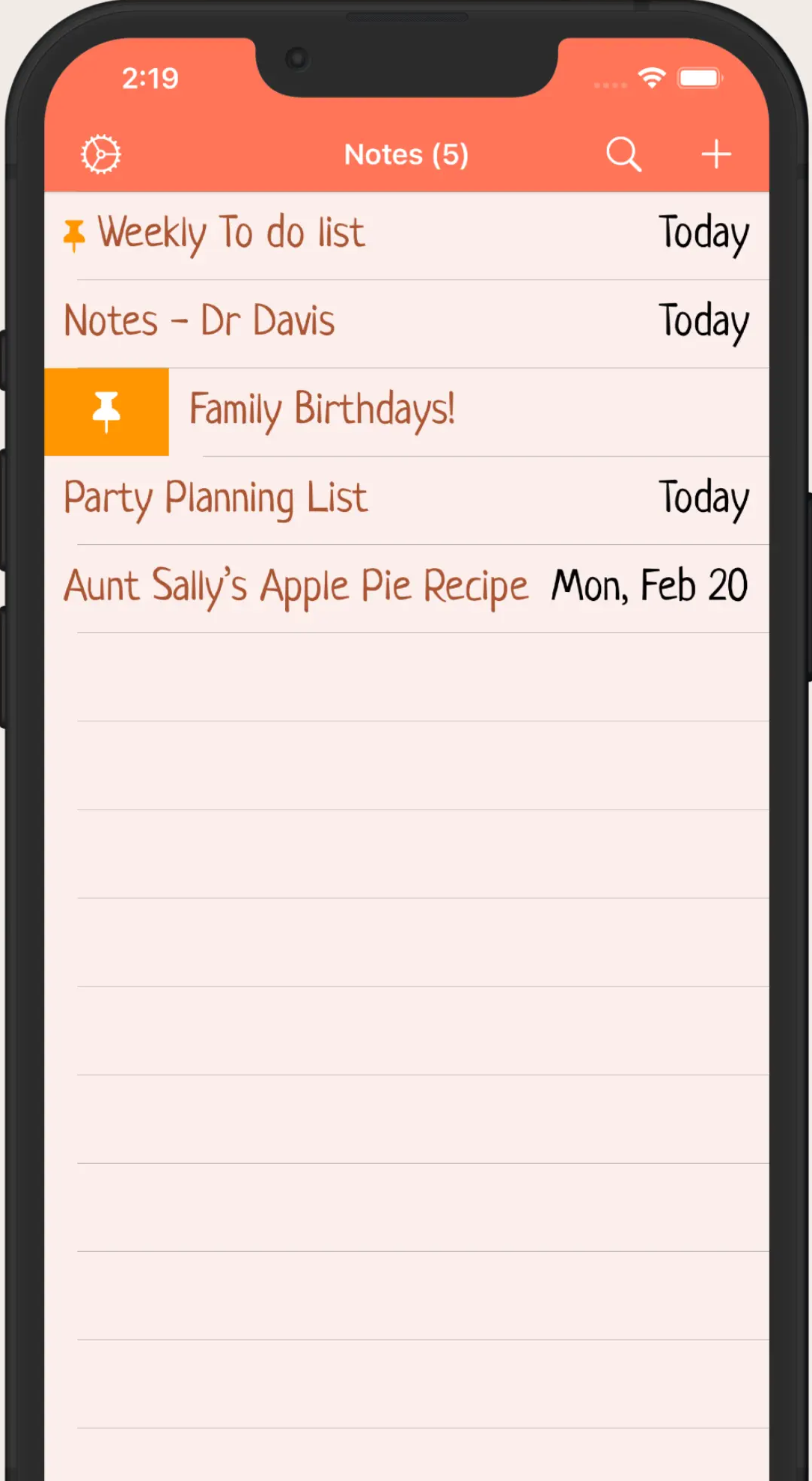This screenshot has width=812, height=1481.
Task: Open the Family Birthdays note
Action: click(x=323, y=410)
